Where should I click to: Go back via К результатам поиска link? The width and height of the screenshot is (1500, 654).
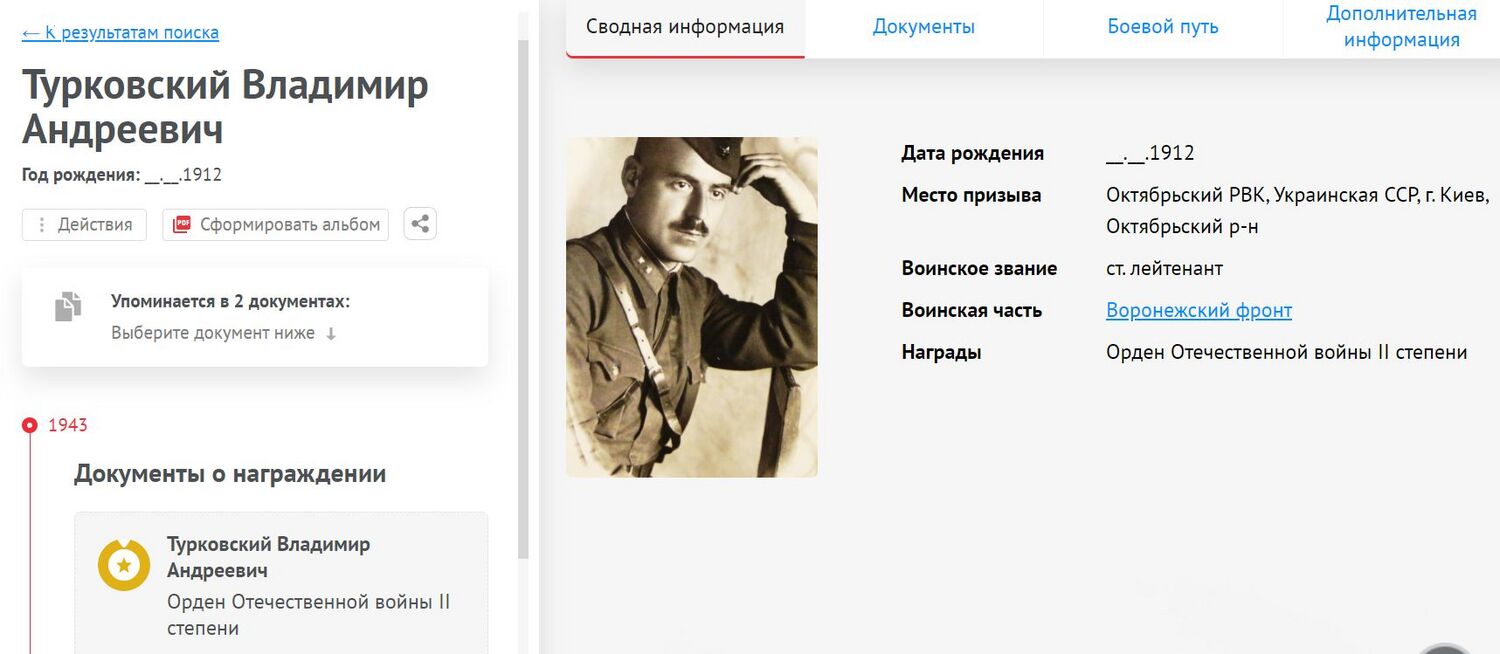(x=120, y=33)
